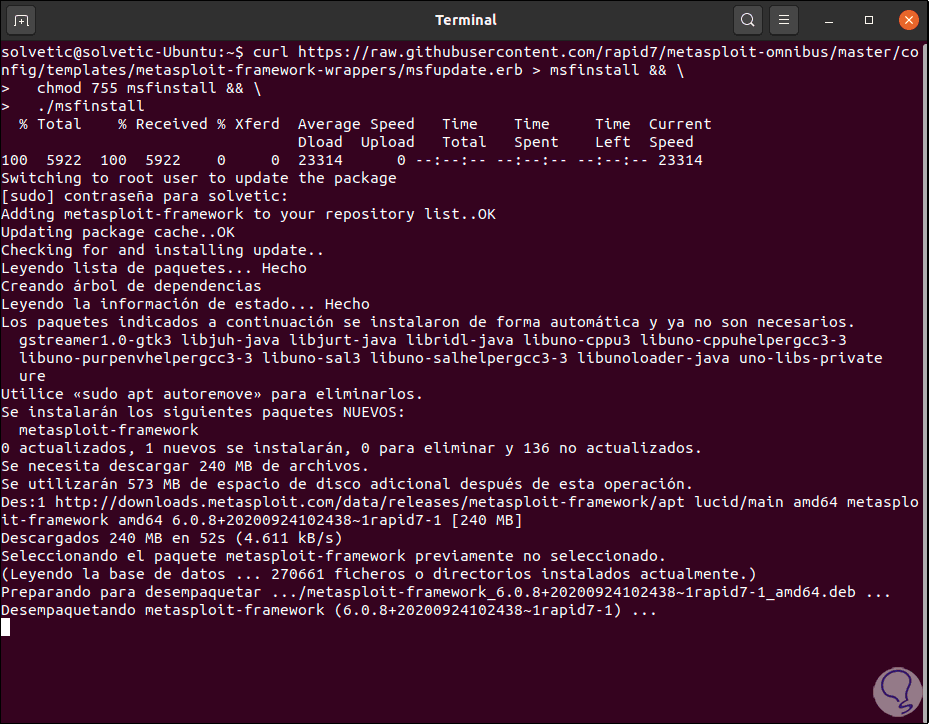This screenshot has width=929, height=724.
Task: Click the 'Average Speed' column header
Action: [355, 124]
